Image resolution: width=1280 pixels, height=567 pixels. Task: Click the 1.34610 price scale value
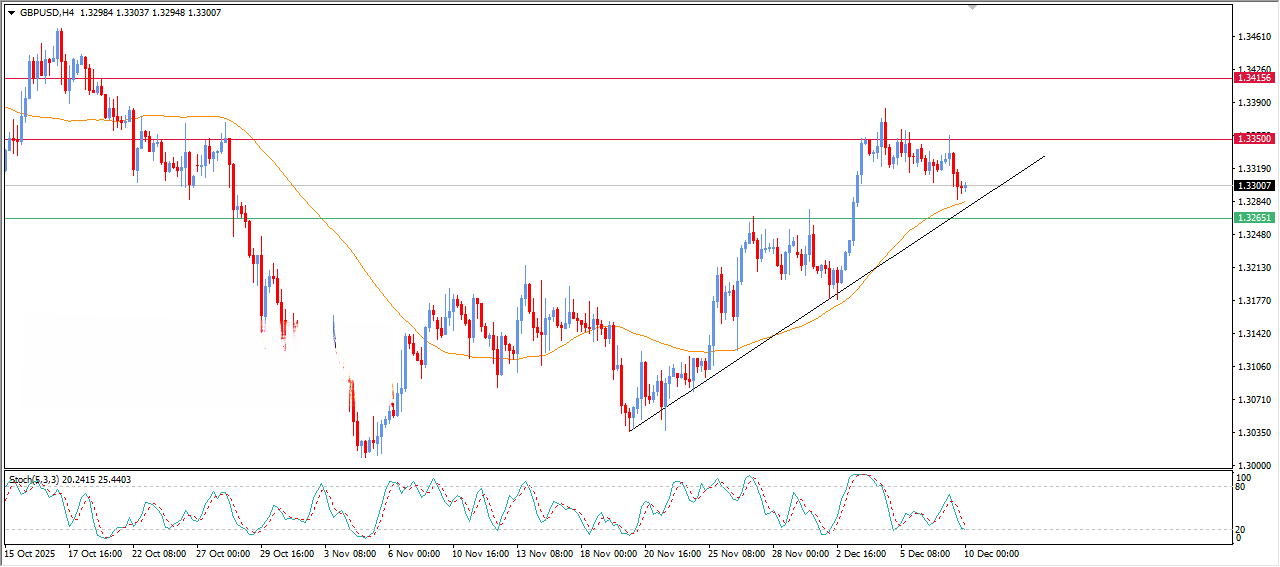(1254, 37)
